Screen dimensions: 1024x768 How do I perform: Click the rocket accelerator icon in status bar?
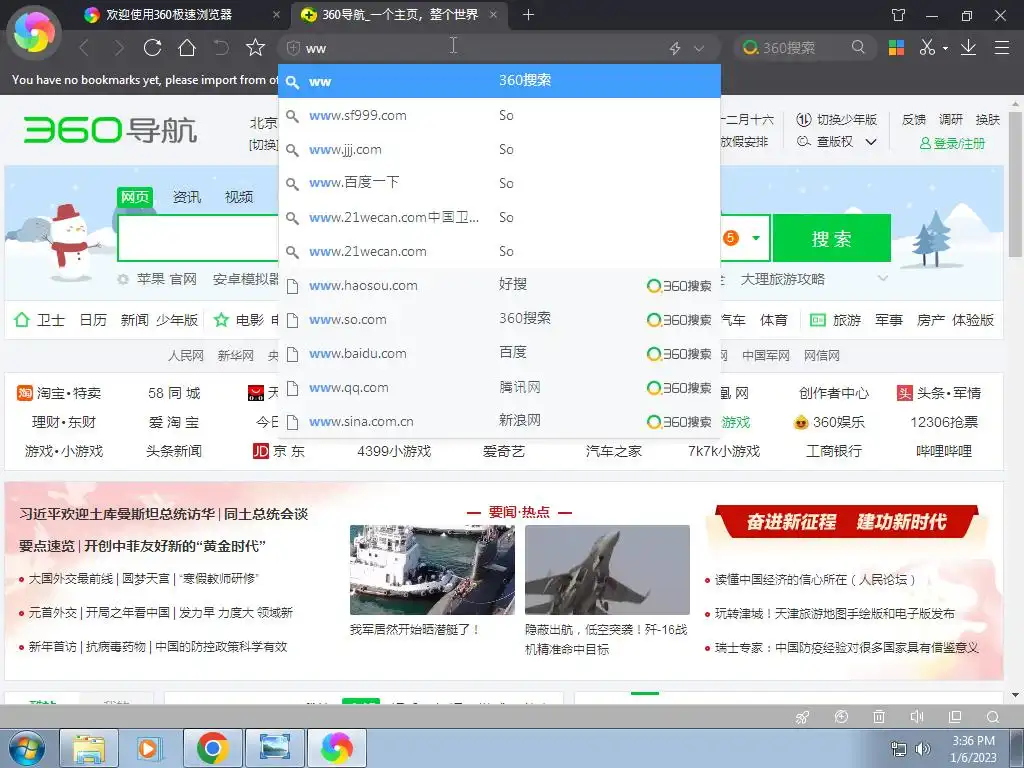(803, 717)
